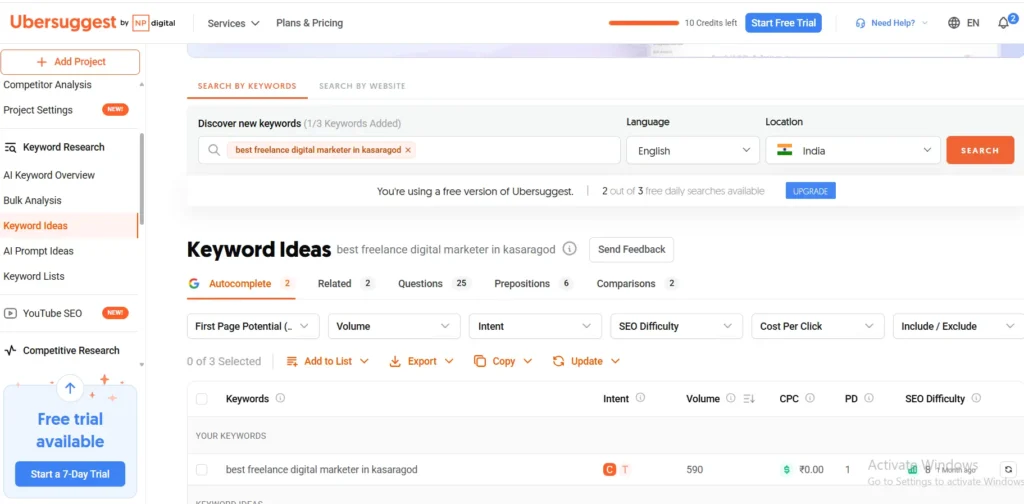Remove the kasaragod keyword tag via its x
Screen dimensions: 1024x504
tap(408, 150)
